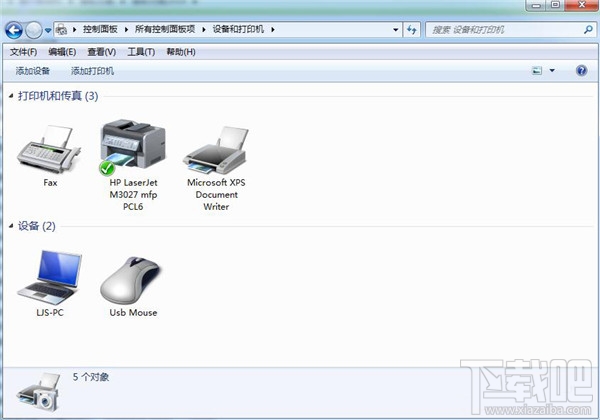Select the HP LaserJet M3027 mfp printer icon
The image size is (600, 420).
click(x=133, y=147)
